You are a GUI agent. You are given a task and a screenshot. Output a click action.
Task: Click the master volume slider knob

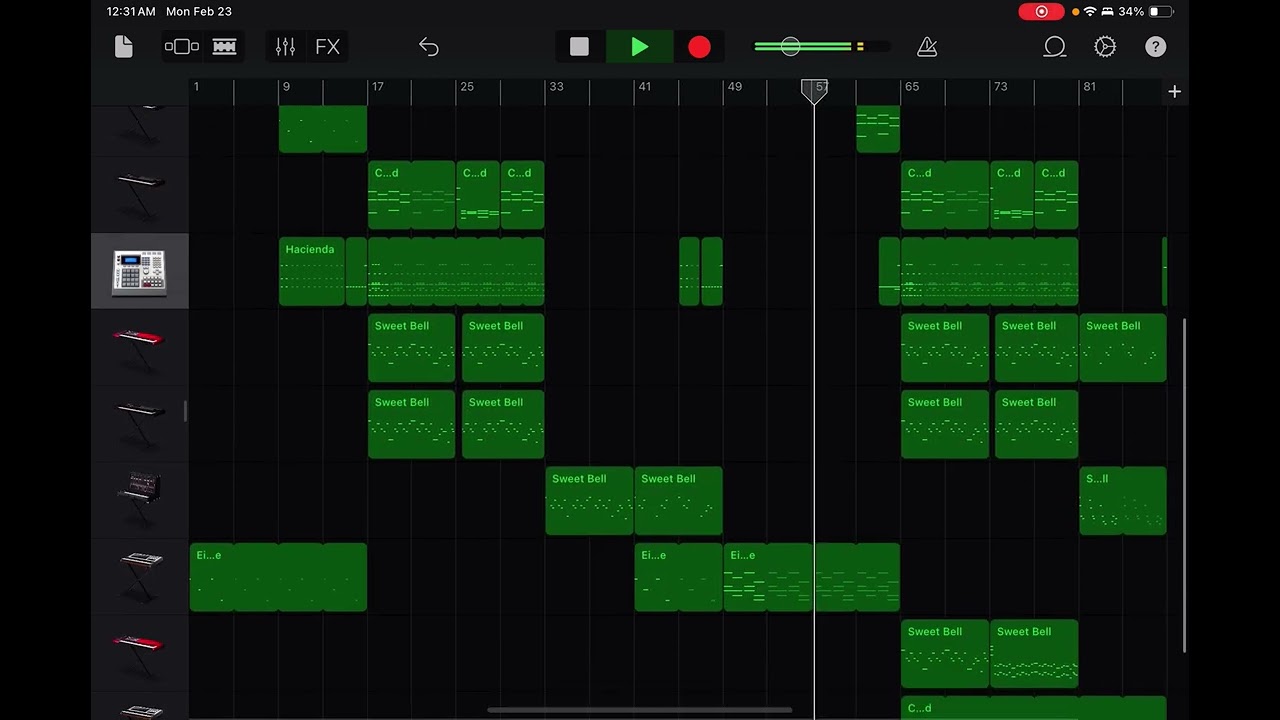(x=790, y=47)
